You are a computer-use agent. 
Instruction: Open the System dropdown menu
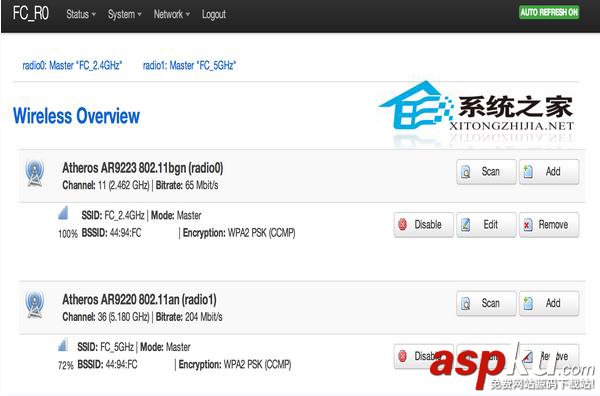[124, 15]
